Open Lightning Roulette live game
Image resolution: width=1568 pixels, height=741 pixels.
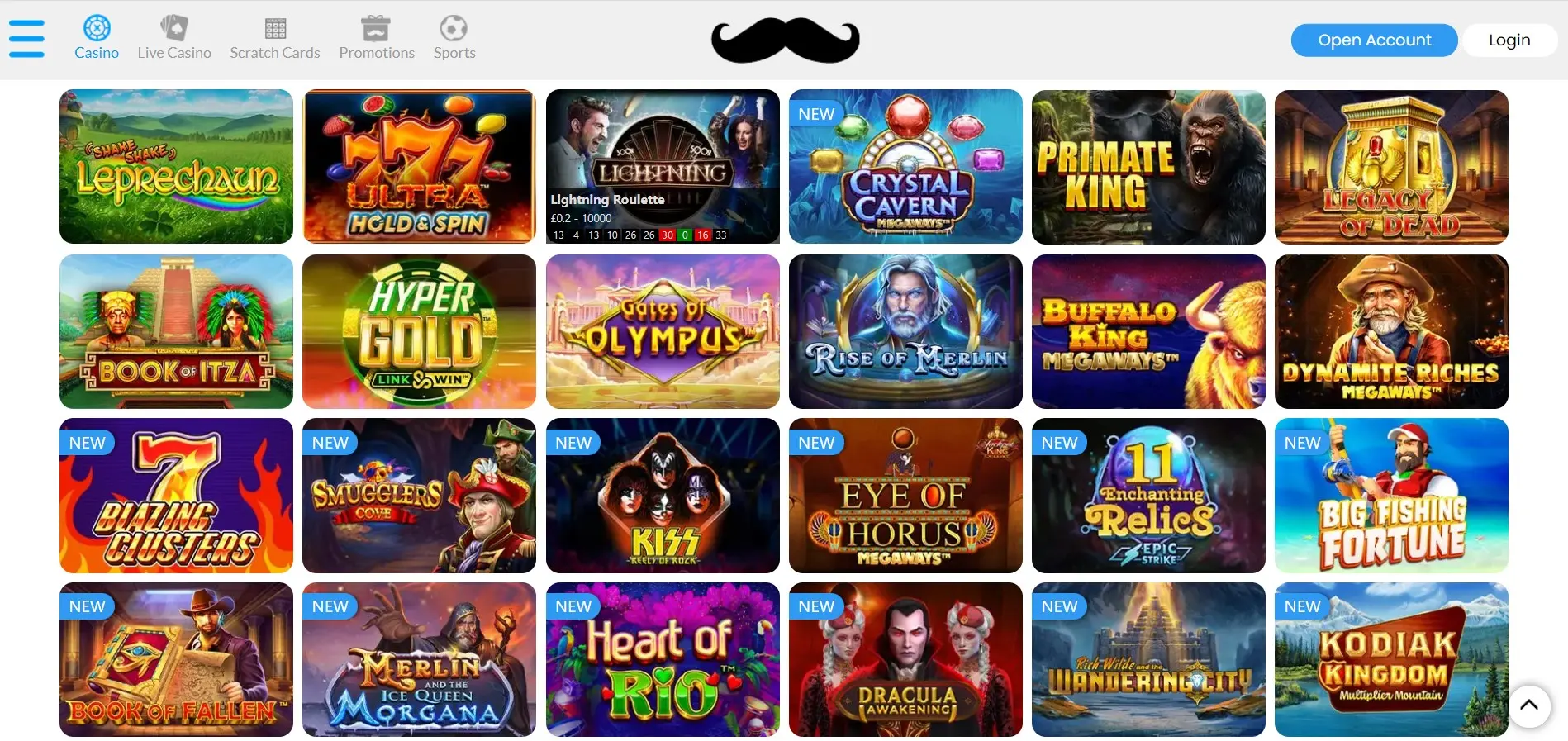point(663,166)
